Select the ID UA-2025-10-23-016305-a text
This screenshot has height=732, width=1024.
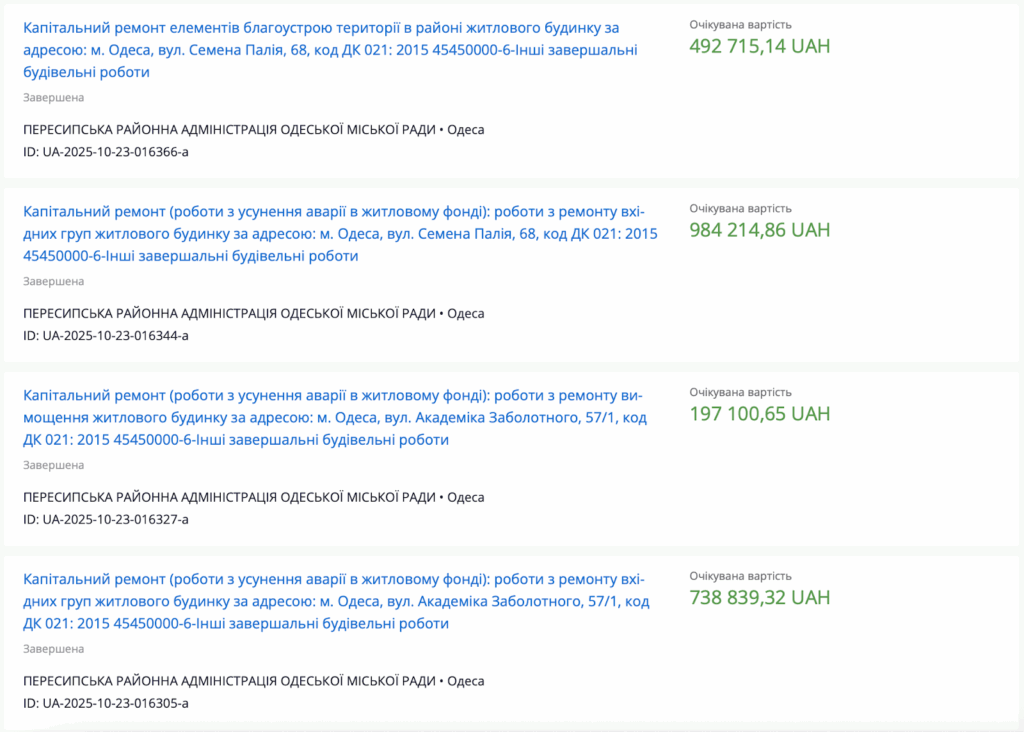pos(105,703)
